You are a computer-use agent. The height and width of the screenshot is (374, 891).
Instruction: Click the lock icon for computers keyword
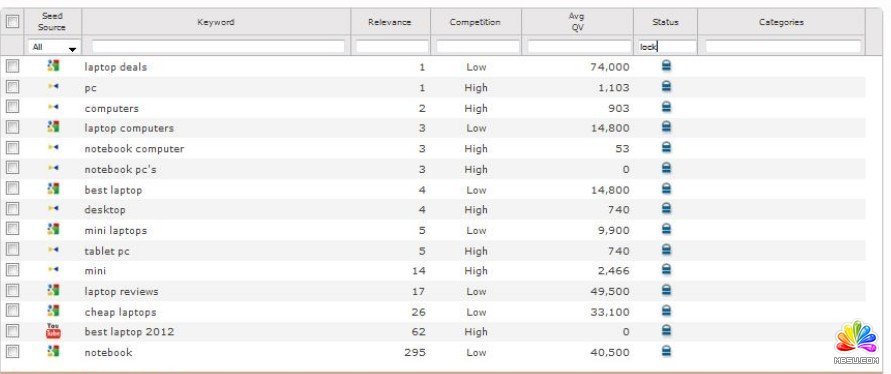667,107
